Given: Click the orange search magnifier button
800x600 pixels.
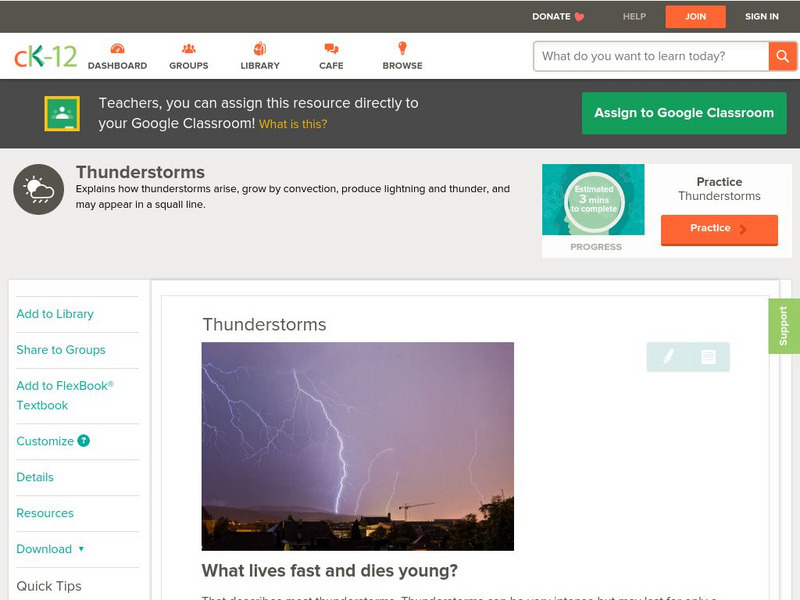Looking at the screenshot, I should (782, 56).
